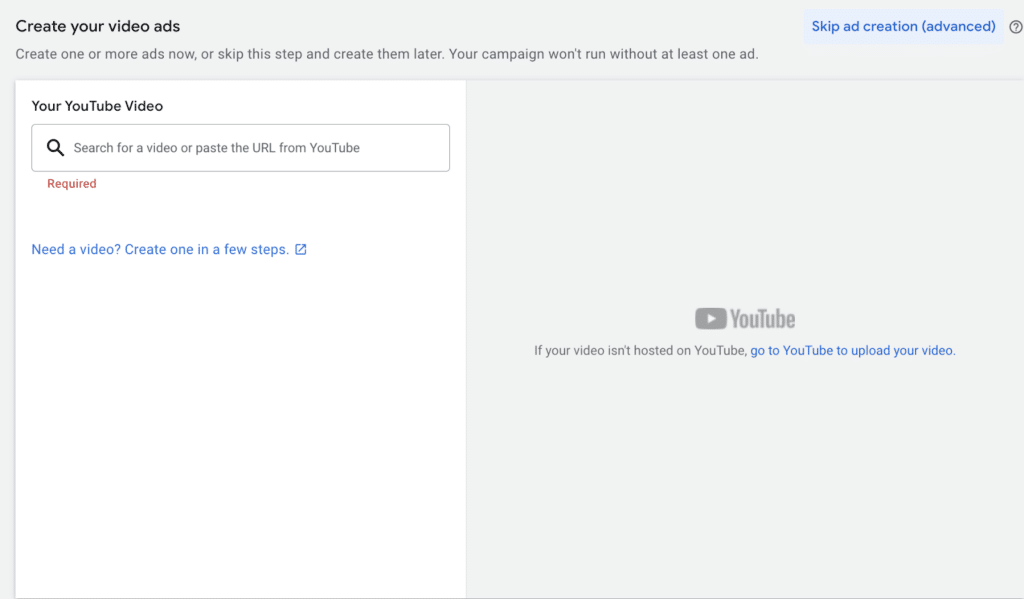
Task: Click the 'Create one or more ads now' description
Action: 387,54
